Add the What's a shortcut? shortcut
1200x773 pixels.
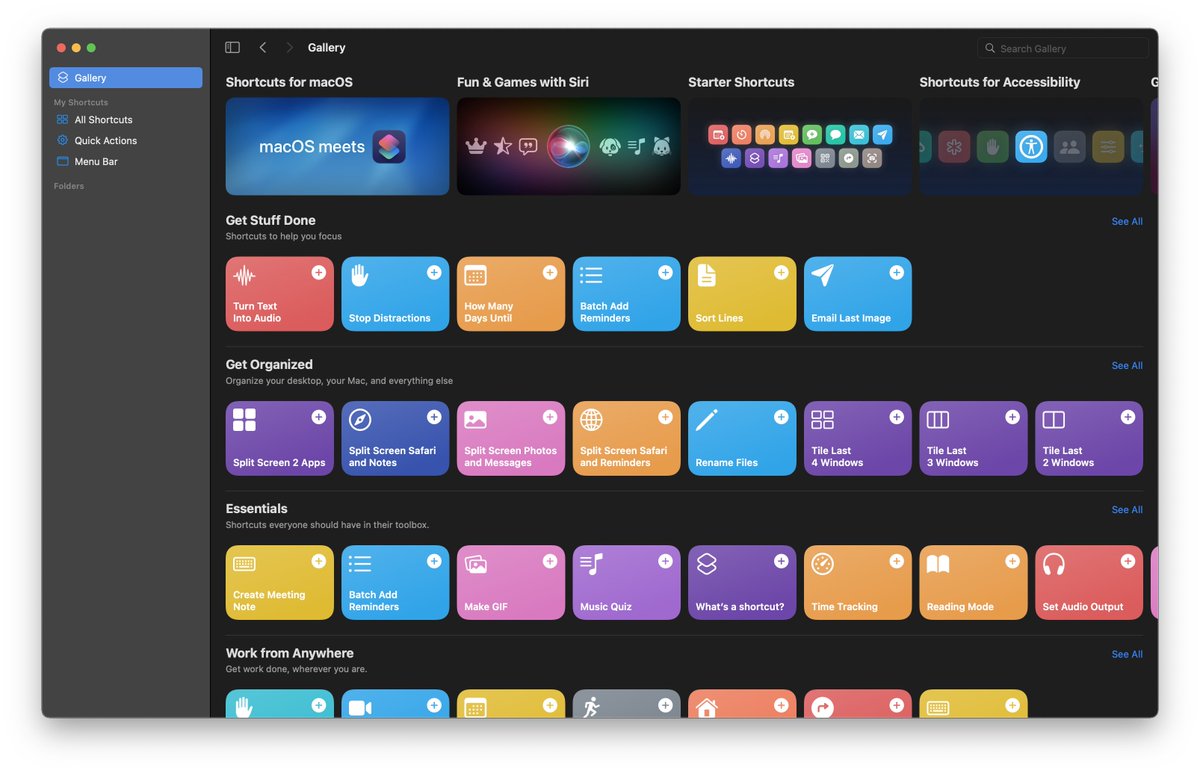(x=781, y=561)
